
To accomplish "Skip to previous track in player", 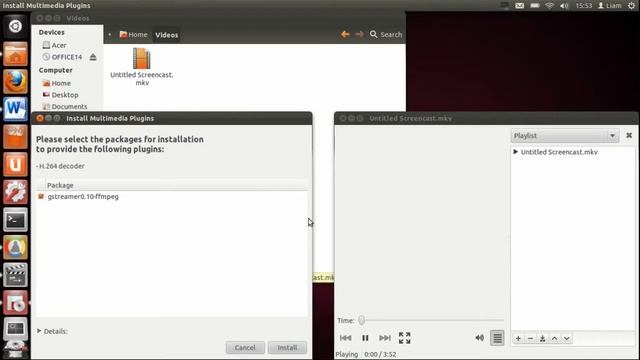I will (x=345, y=338).
